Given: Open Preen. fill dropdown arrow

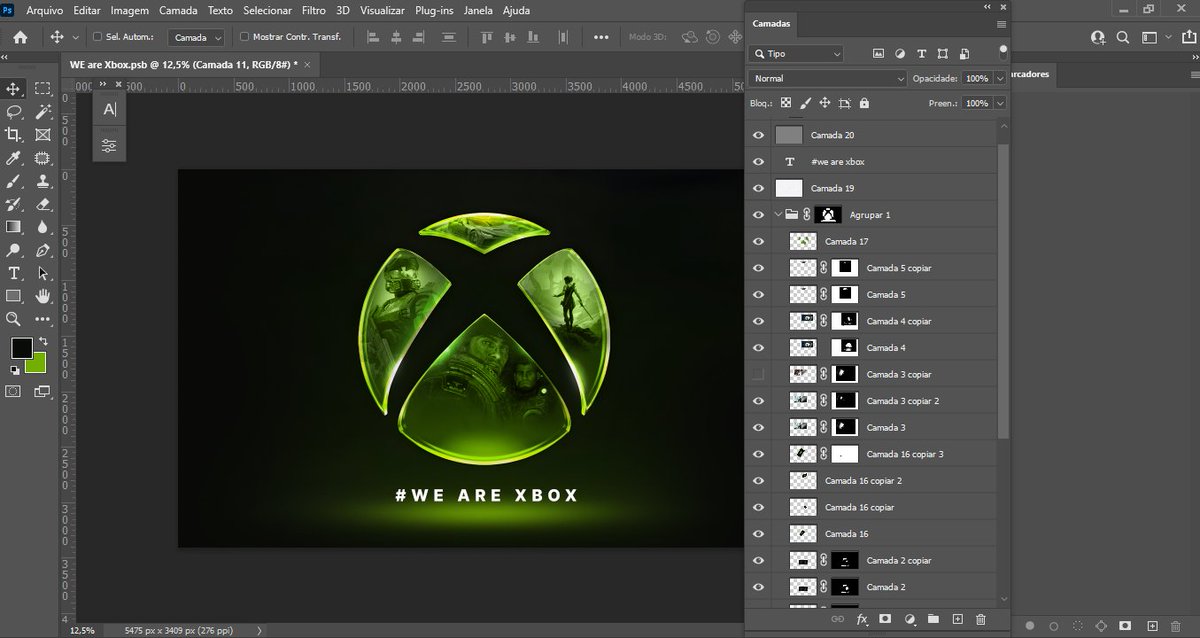Looking at the screenshot, I should [999, 103].
